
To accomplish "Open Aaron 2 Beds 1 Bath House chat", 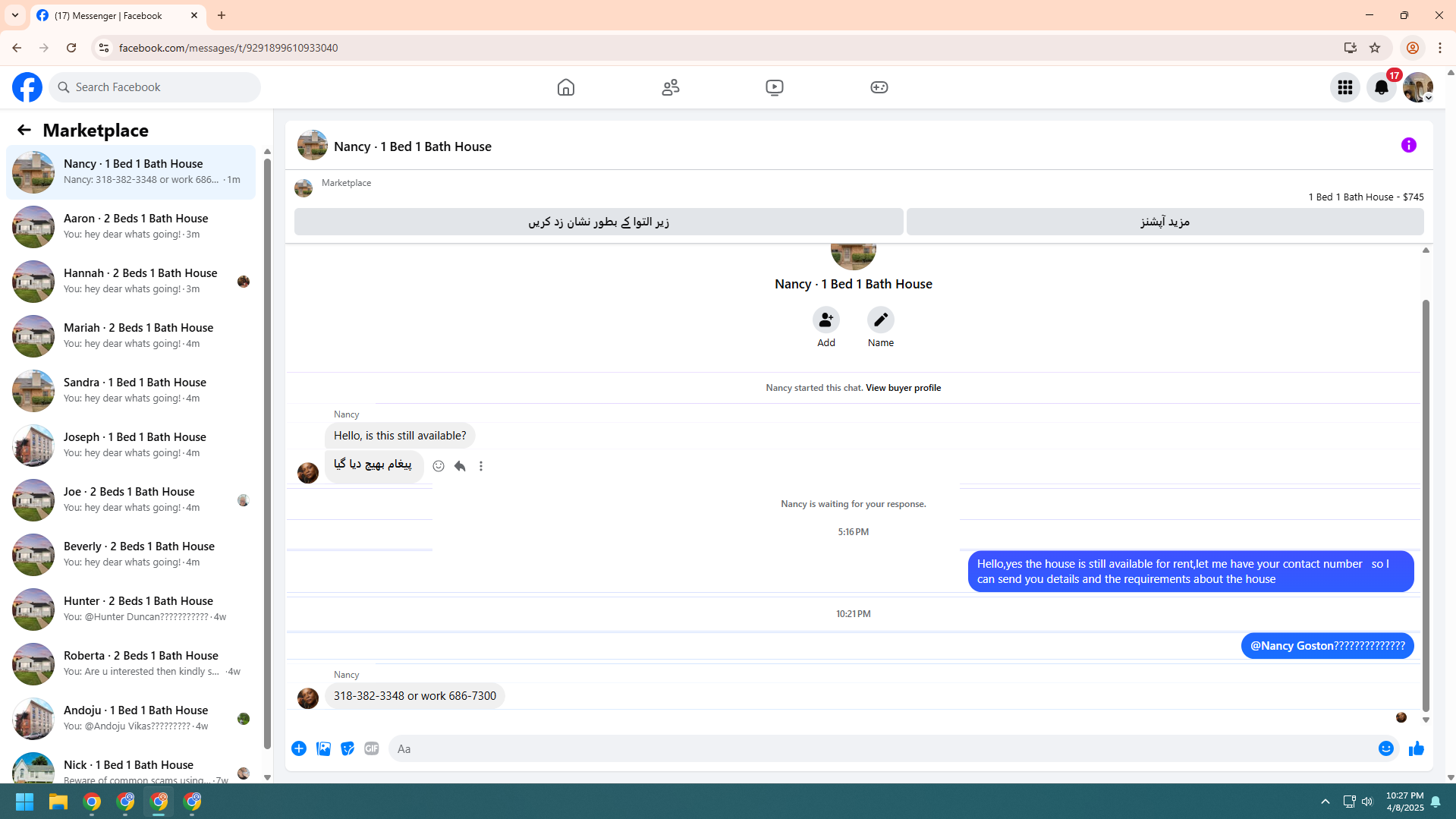I will [x=131, y=227].
